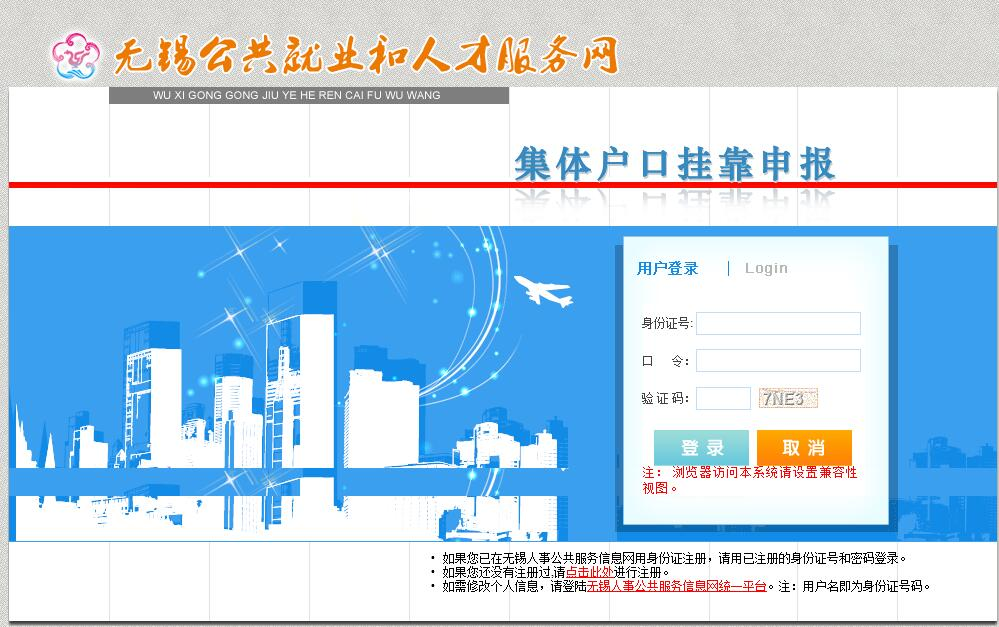Click the gray pinyin subtitle bar
999x627 pixels.
point(308,96)
